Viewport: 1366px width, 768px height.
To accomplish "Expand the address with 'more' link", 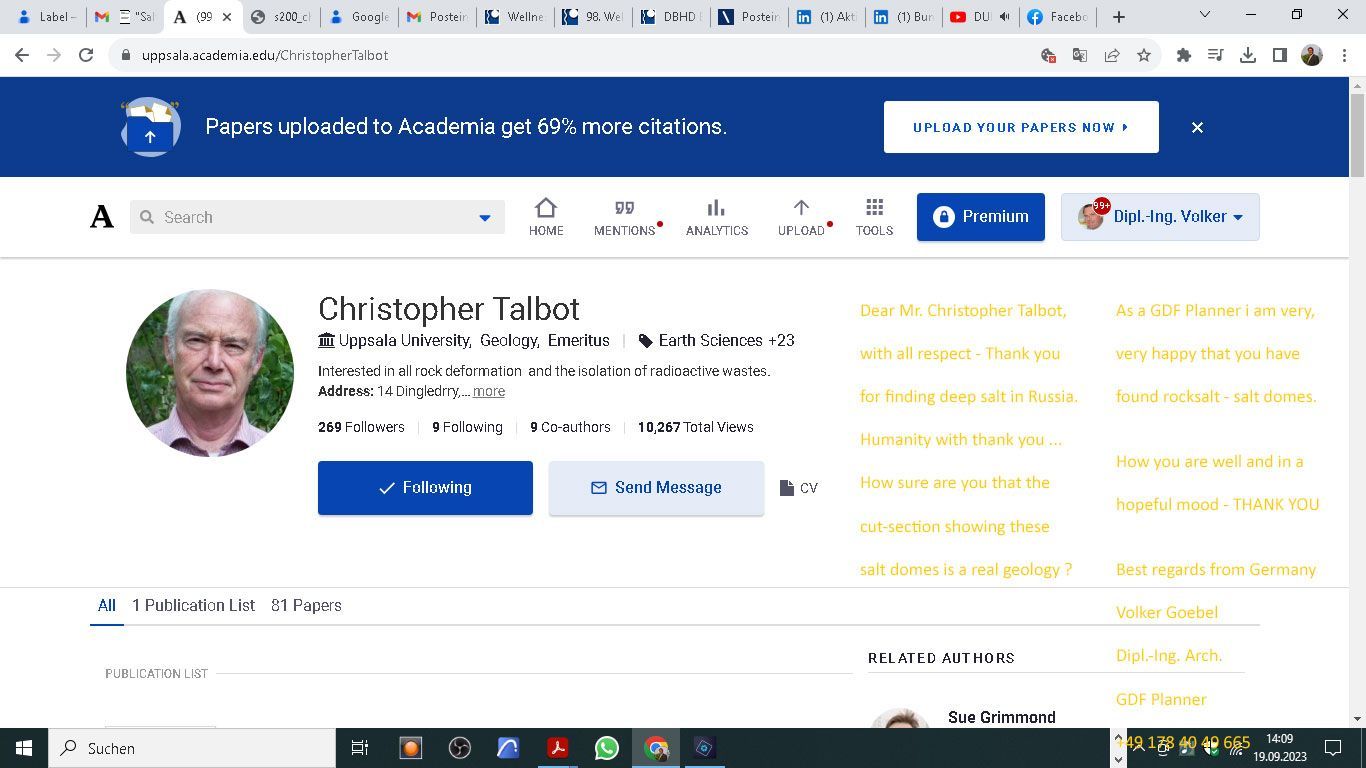I will pos(489,392).
